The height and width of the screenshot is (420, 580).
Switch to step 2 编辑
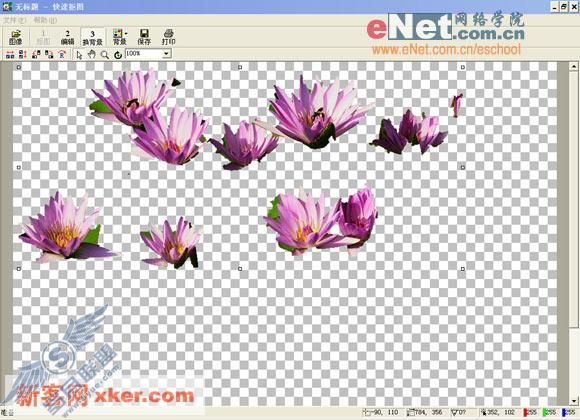coord(67,37)
